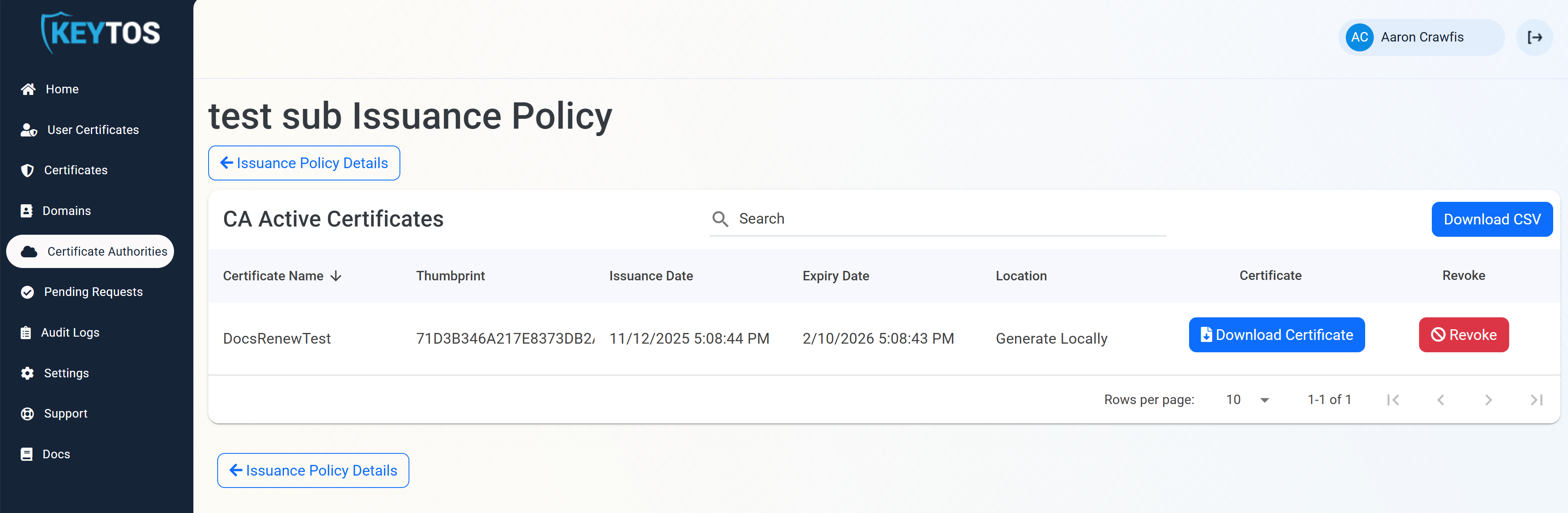This screenshot has width=1568, height=513.
Task: Click the Settings gear icon
Action: point(28,373)
